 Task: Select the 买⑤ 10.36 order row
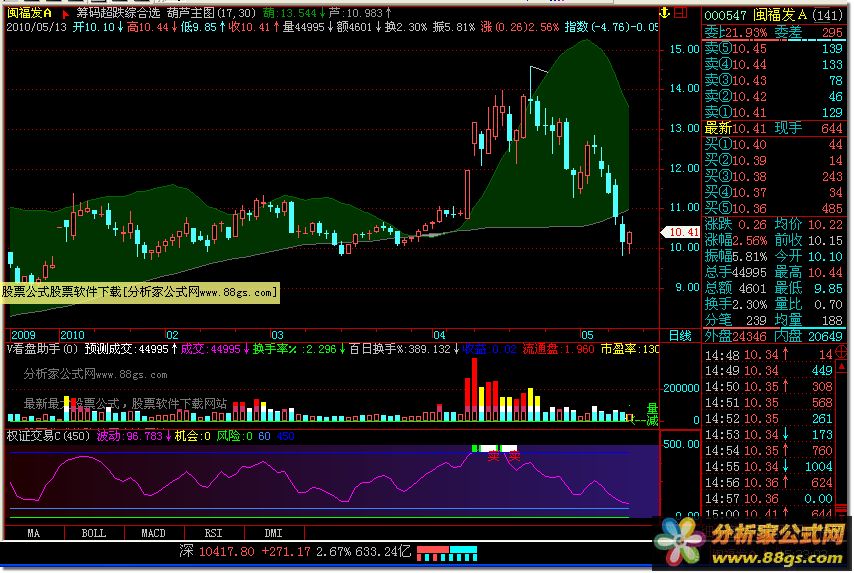point(773,208)
